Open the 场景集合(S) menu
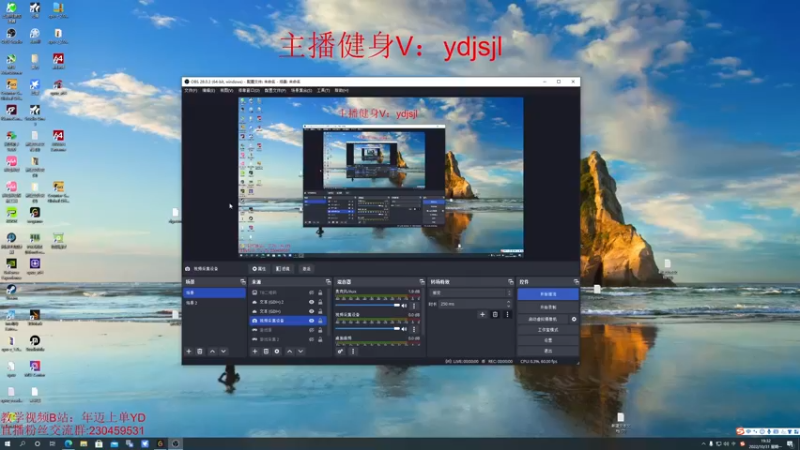 point(302,90)
